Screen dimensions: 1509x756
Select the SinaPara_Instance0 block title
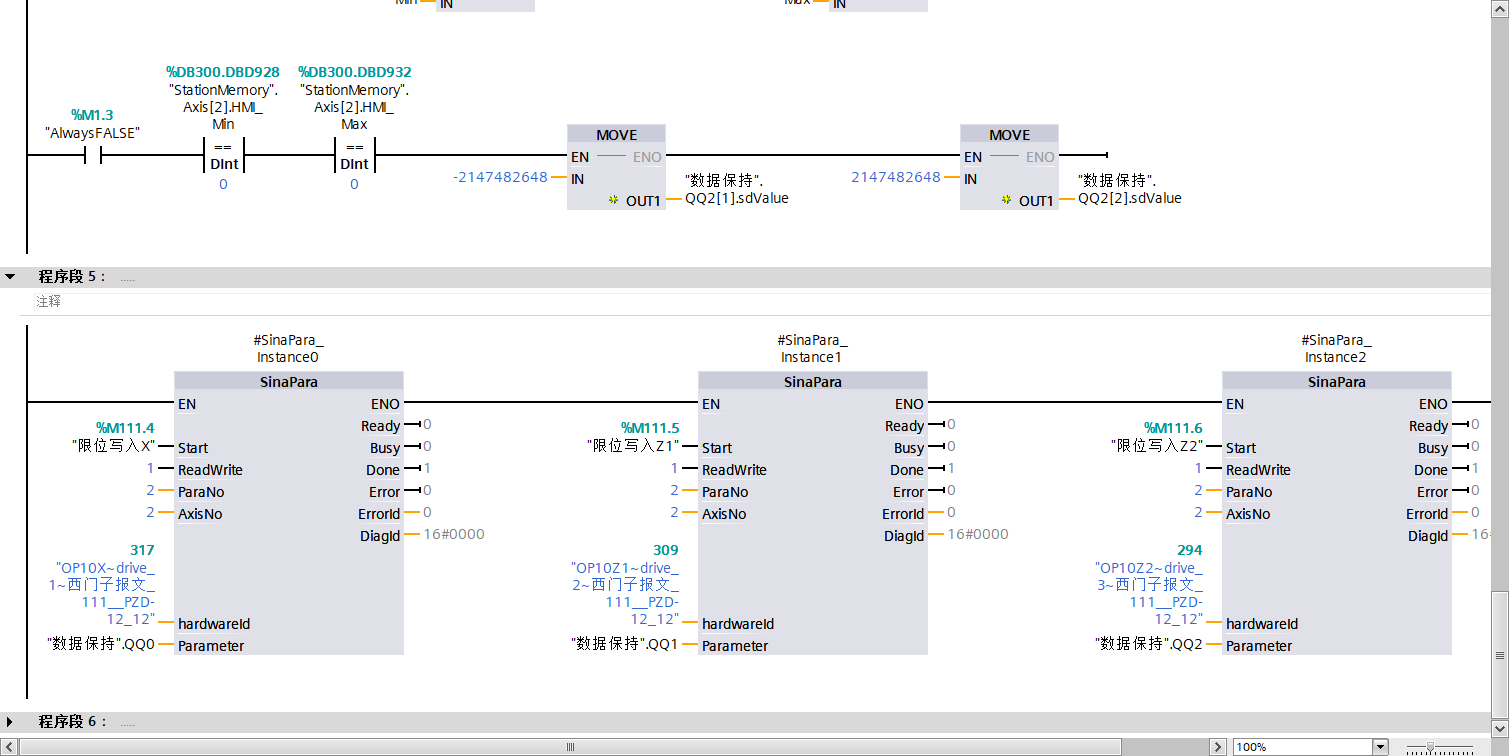pyautogui.click(x=289, y=382)
